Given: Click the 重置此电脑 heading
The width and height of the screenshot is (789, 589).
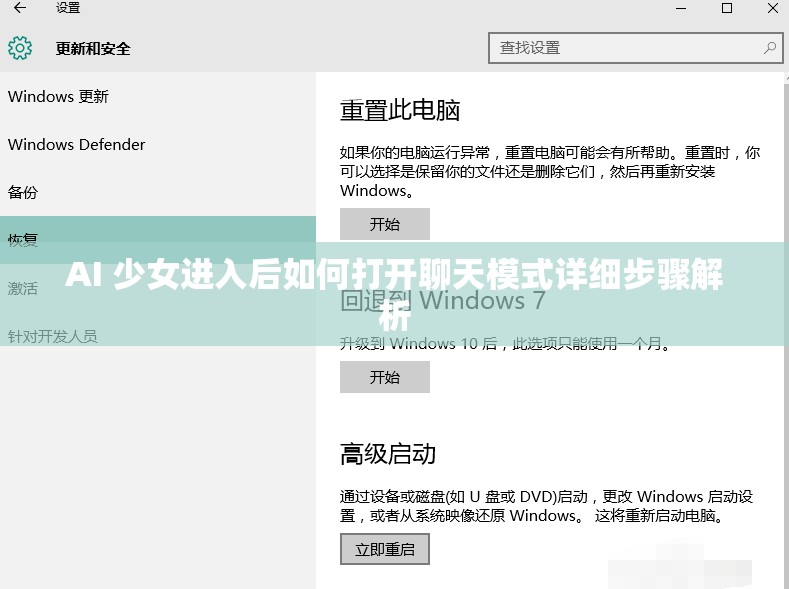Looking at the screenshot, I should tap(400, 110).
